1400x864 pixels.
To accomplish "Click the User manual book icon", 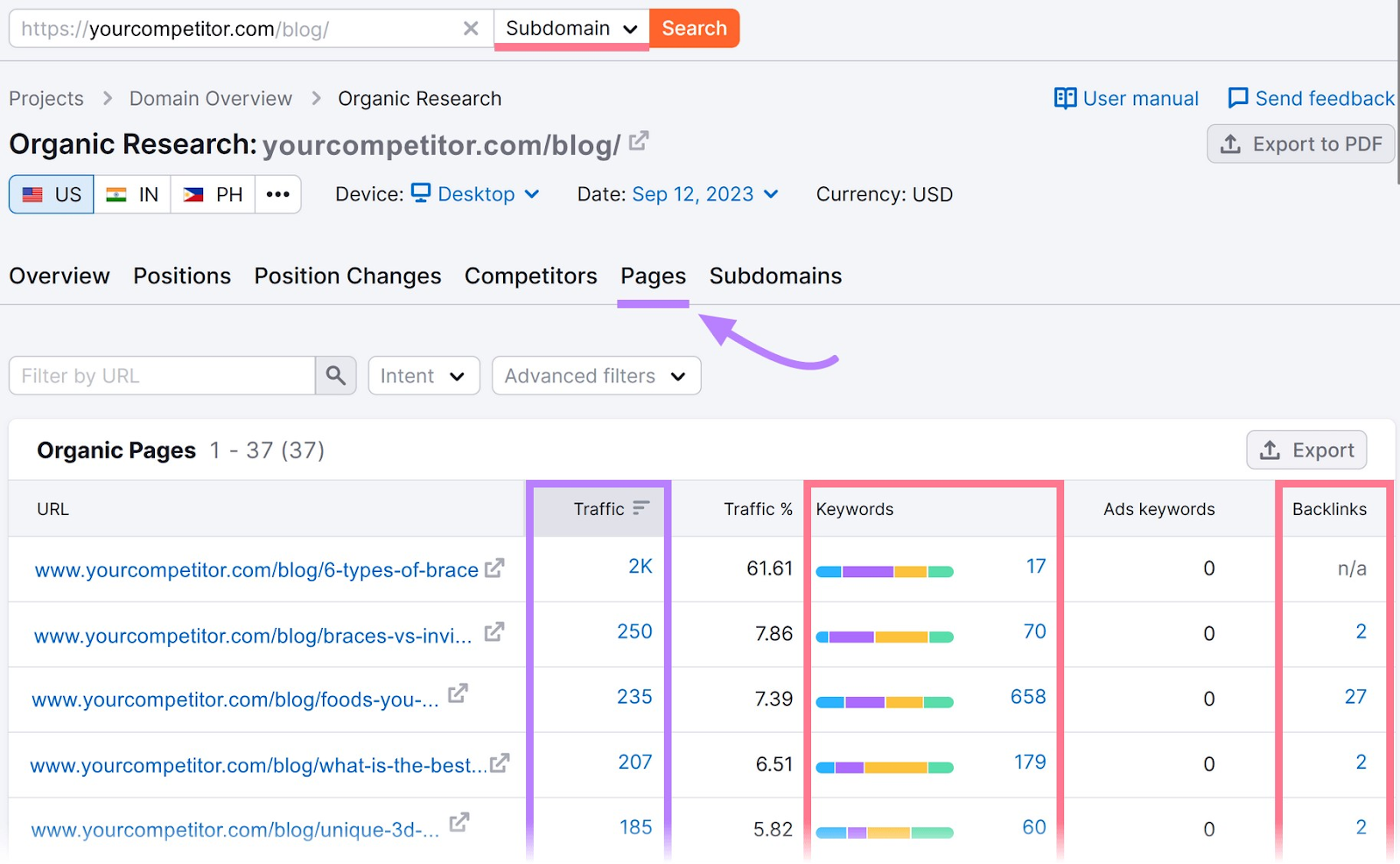I will point(1065,98).
